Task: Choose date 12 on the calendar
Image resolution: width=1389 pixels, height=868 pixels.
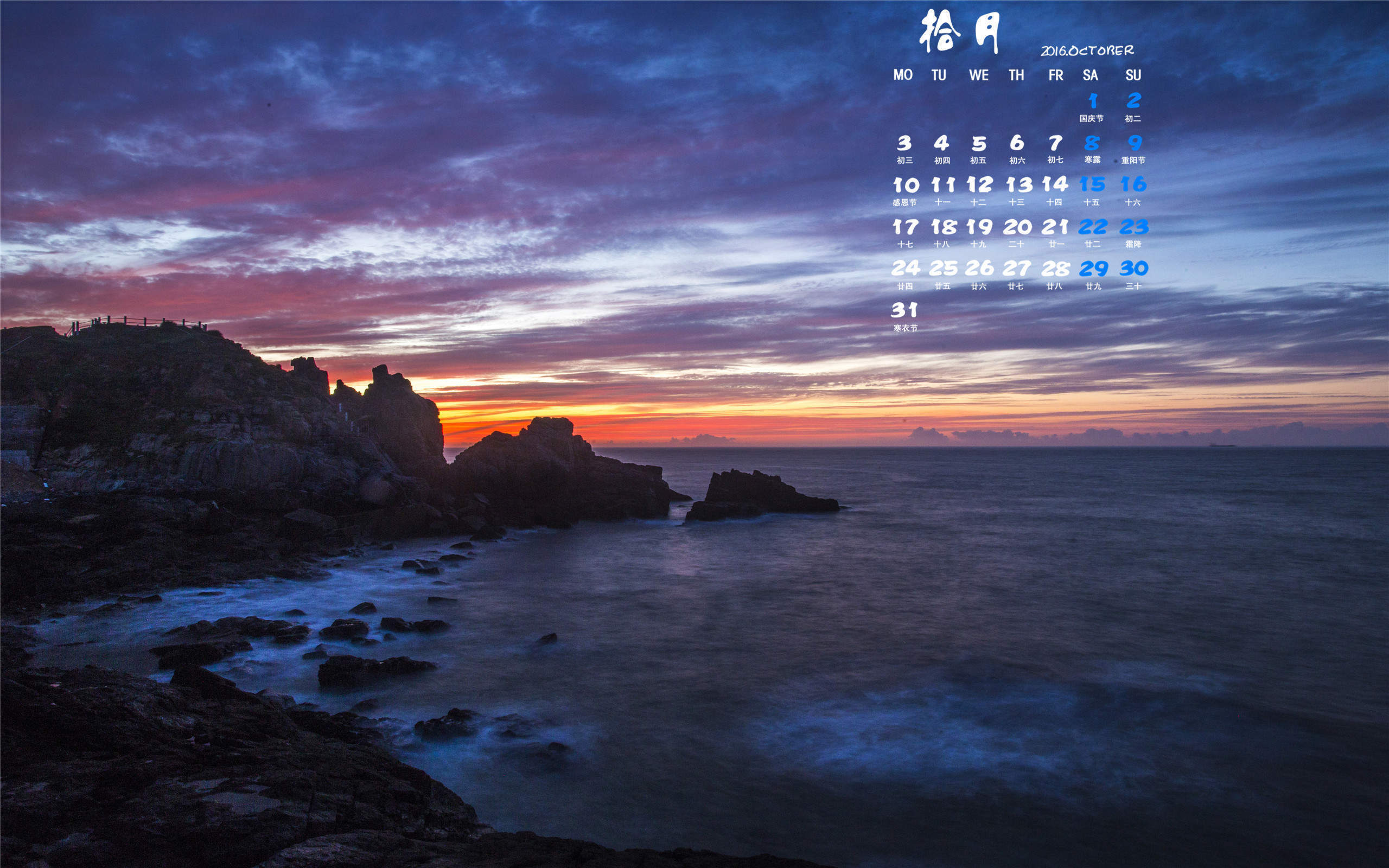Action: coord(980,184)
